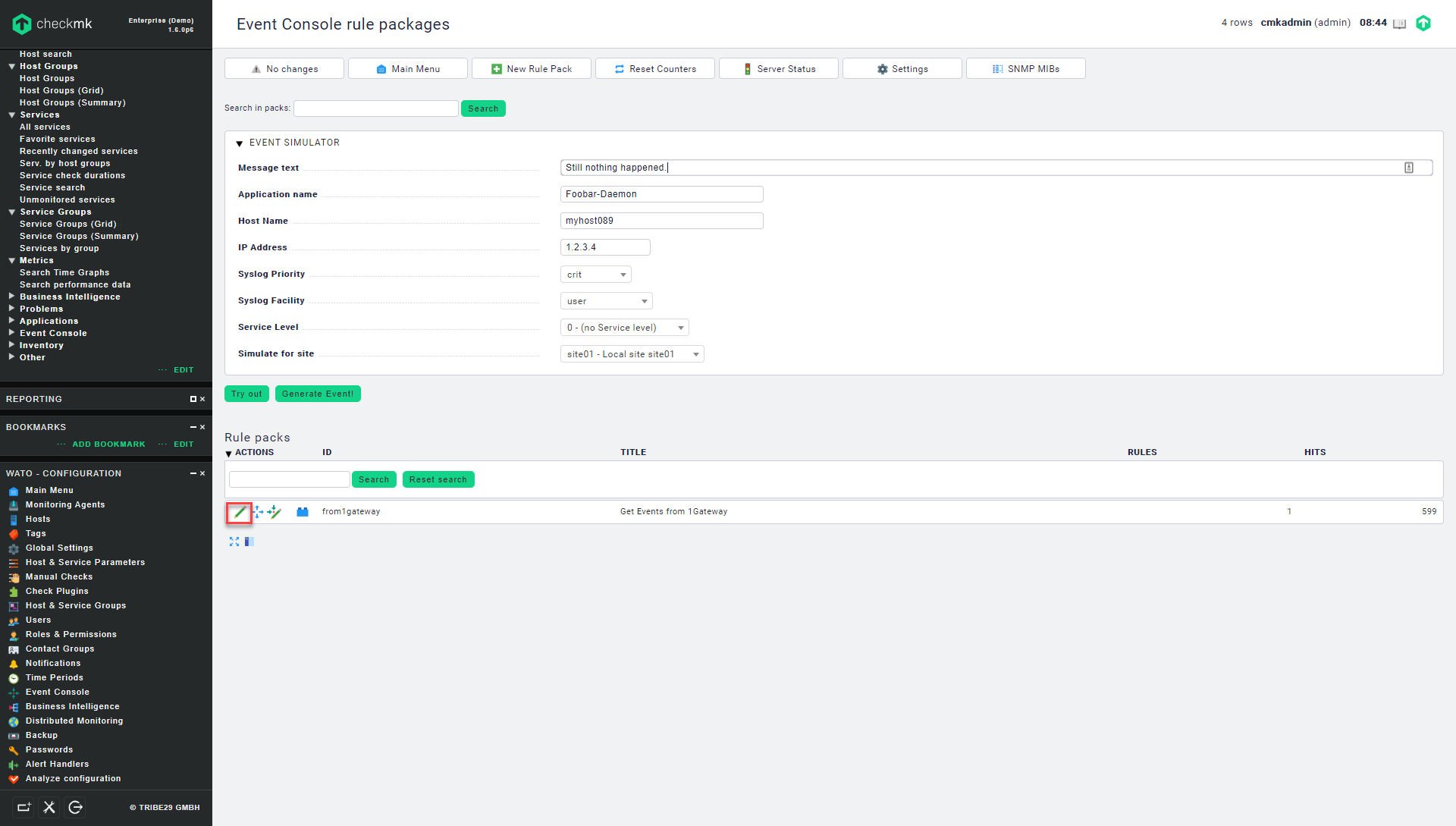The width and height of the screenshot is (1456, 826).
Task: Open the manual book icon beside clock
Action: (1400, 24)
